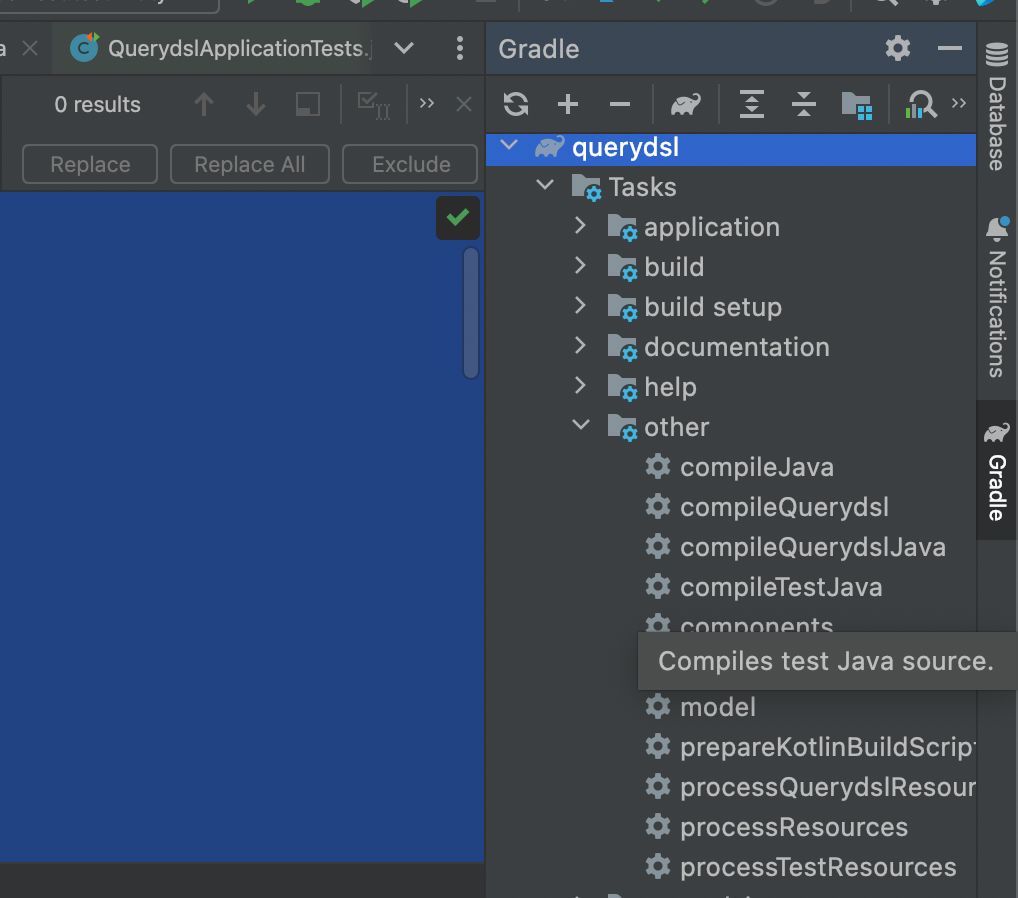The height and width of the screenshot is (898, 1018).
Task: Open Gradle panel settings gear
Action: coord(898,49)
